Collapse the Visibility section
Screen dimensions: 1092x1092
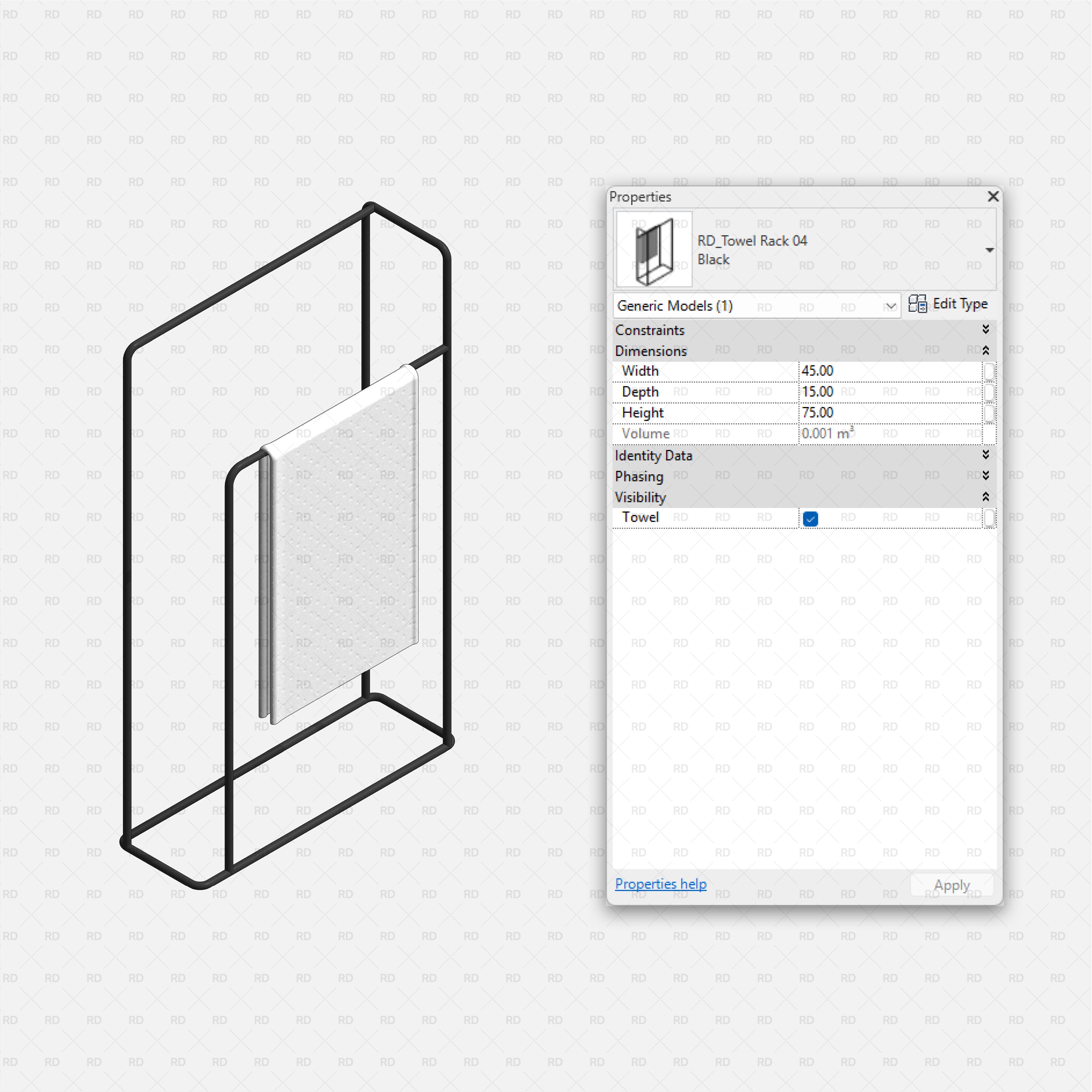coord(985,497)
